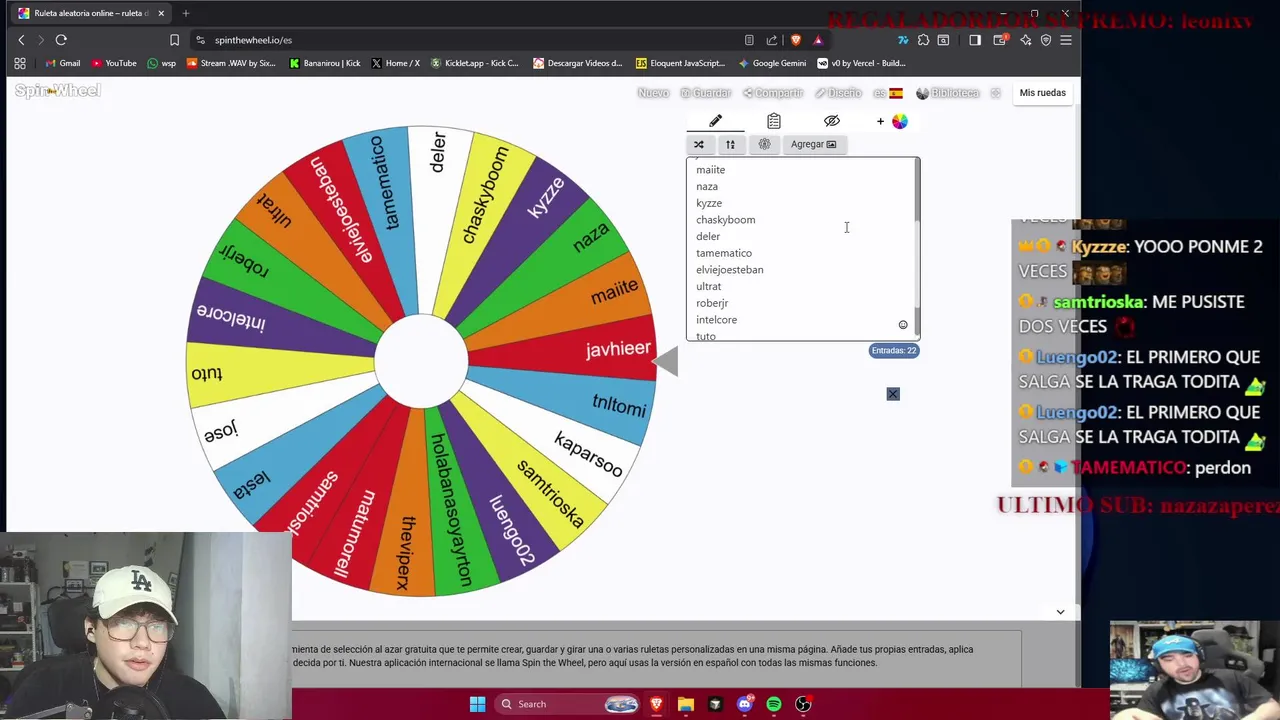The width and height of the screenshot is (1280, 720).
Task: Toggle fullscreen mode icon
Action: pyautogui.click(x=995, y=93)
